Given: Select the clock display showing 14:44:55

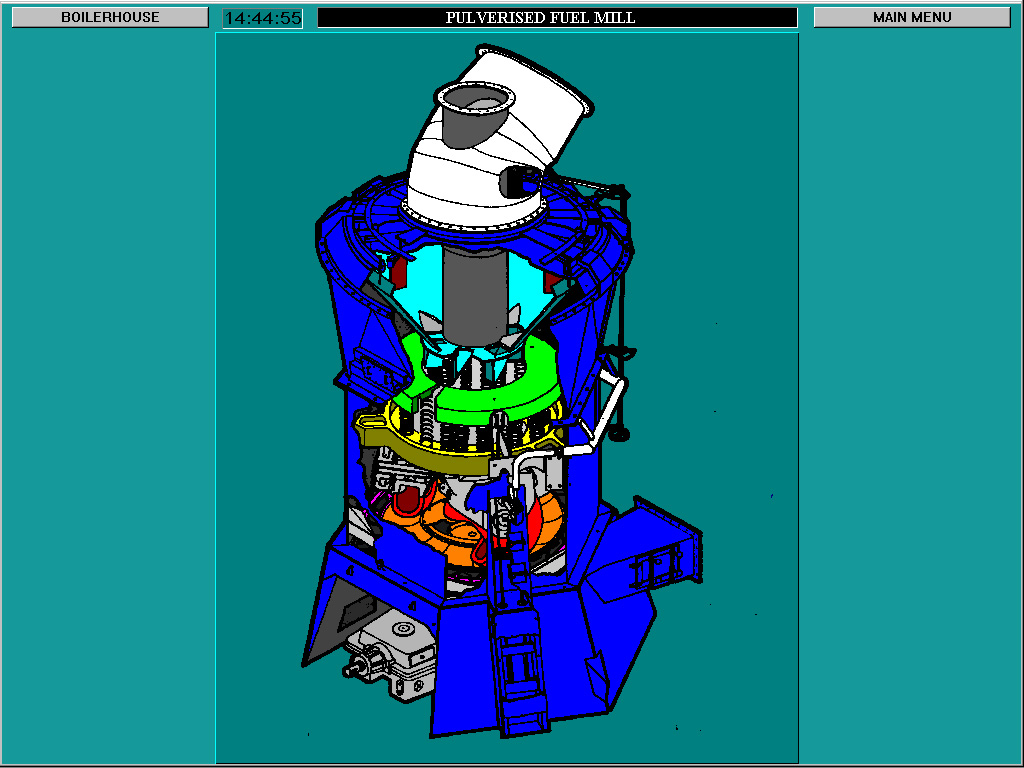Looking at the screenshot, I should point(264,16).
